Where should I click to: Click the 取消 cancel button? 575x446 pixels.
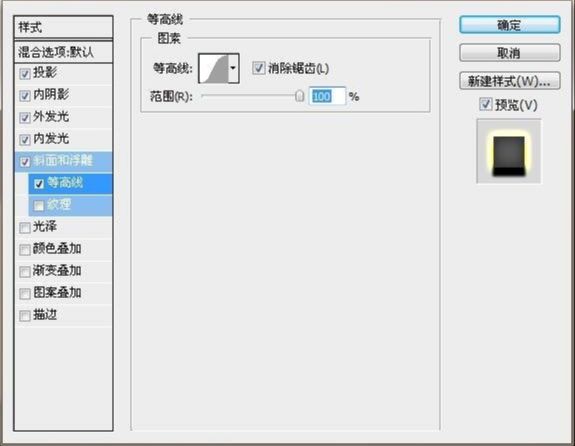510,53
